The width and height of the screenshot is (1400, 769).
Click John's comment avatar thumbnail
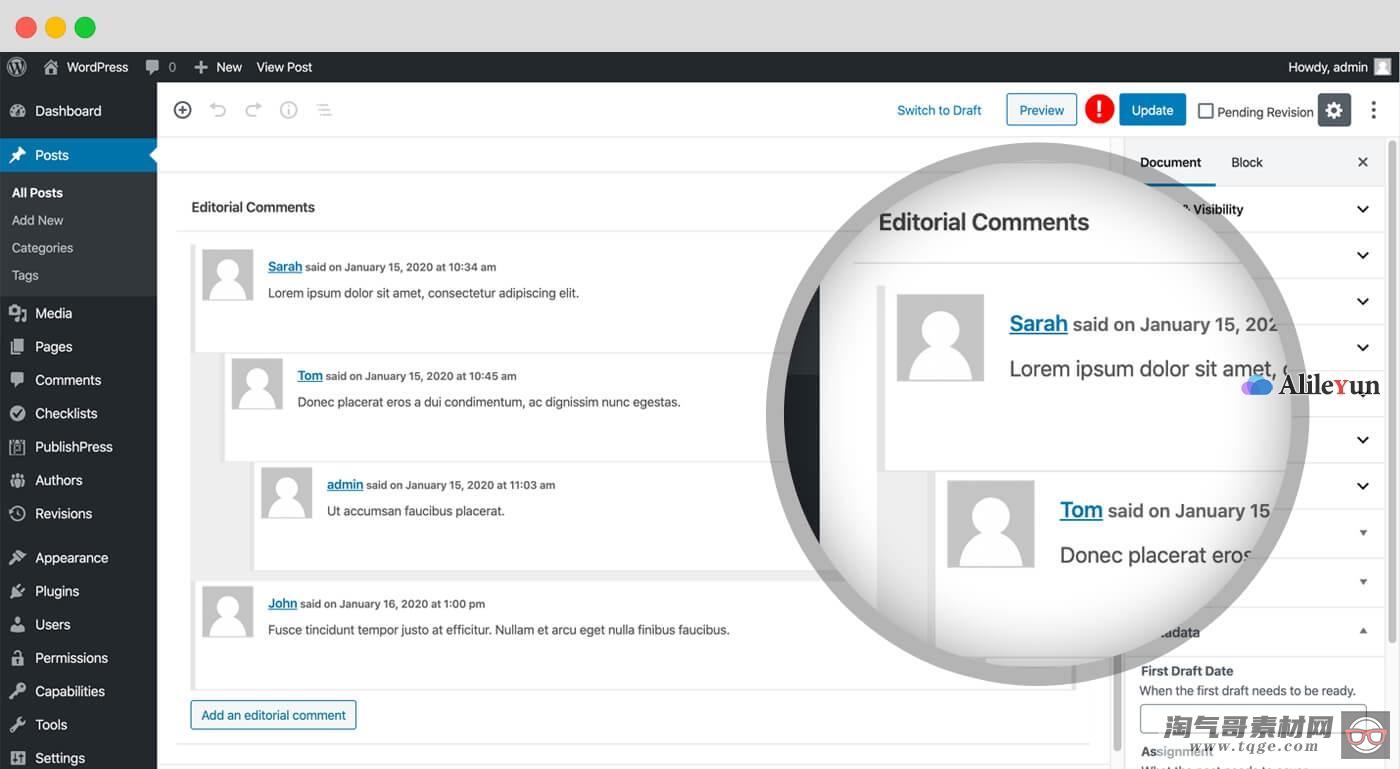point(228,612)
